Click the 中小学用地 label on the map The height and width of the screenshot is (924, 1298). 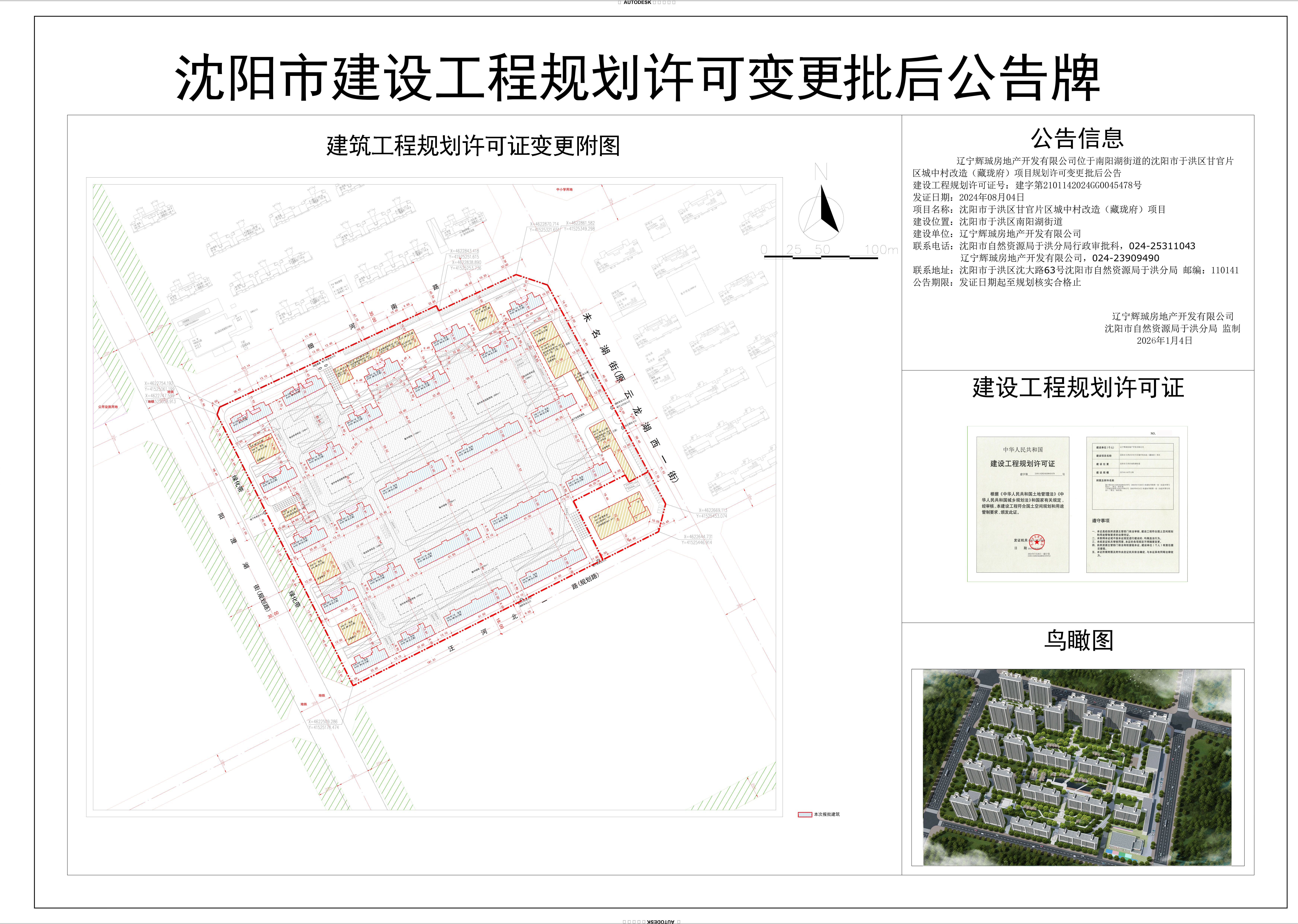[565, 189]
